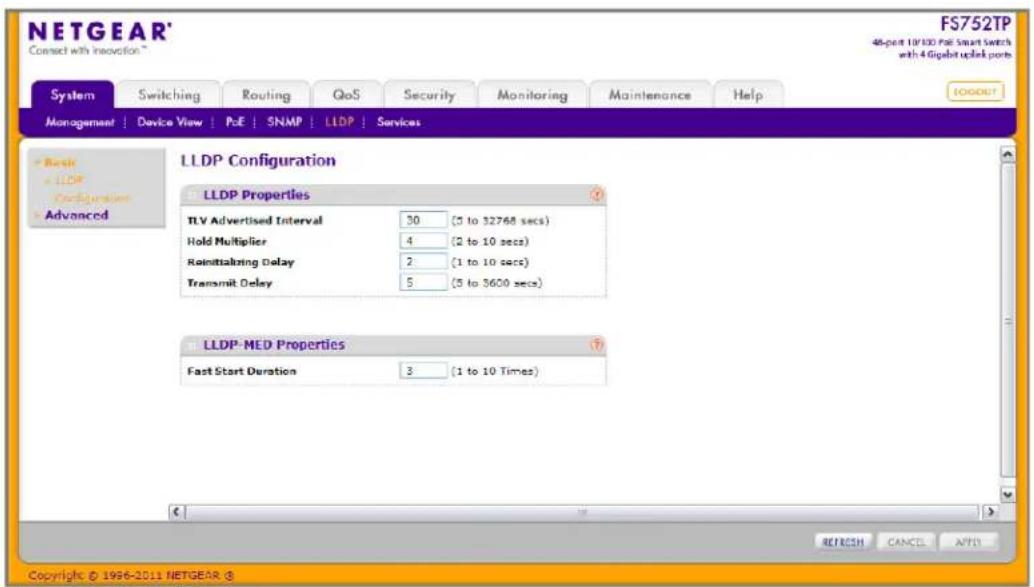The image size is (1034, 587).
Task: Collapse the Basic sidebar menu
Action: coord(59,162)
